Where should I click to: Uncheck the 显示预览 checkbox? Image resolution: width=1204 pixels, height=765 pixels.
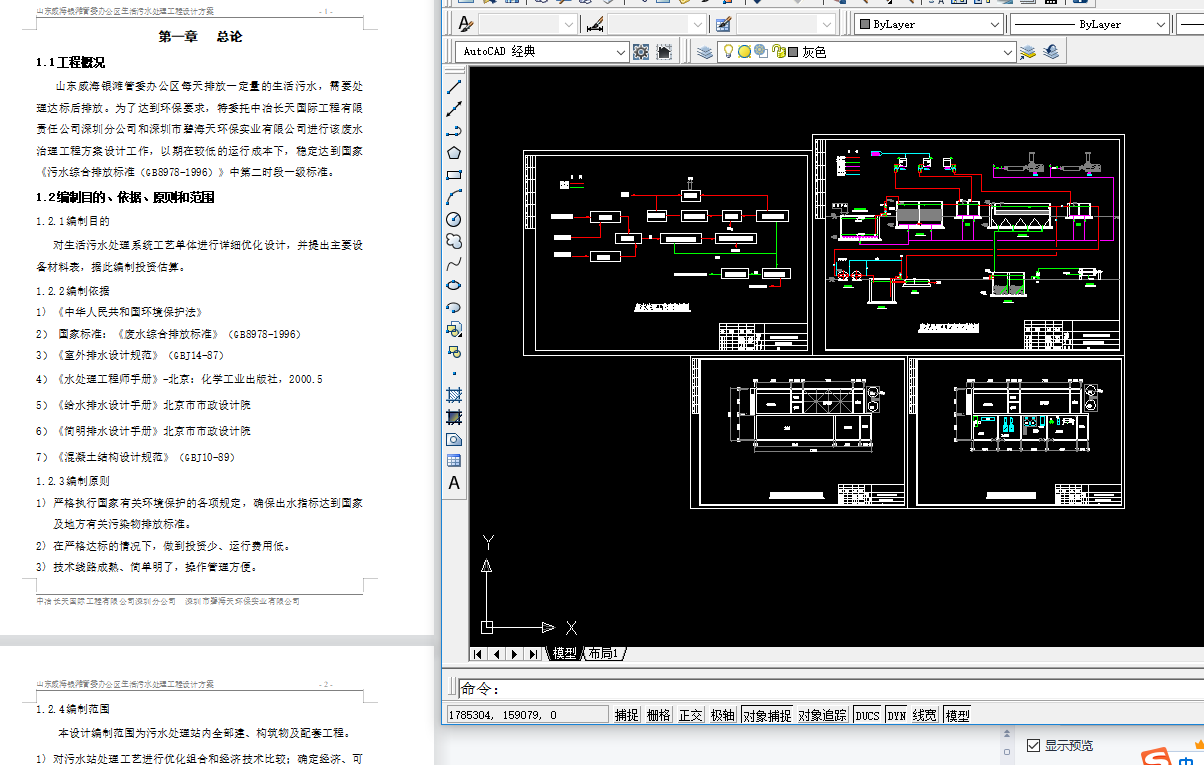click(1033, 745)
